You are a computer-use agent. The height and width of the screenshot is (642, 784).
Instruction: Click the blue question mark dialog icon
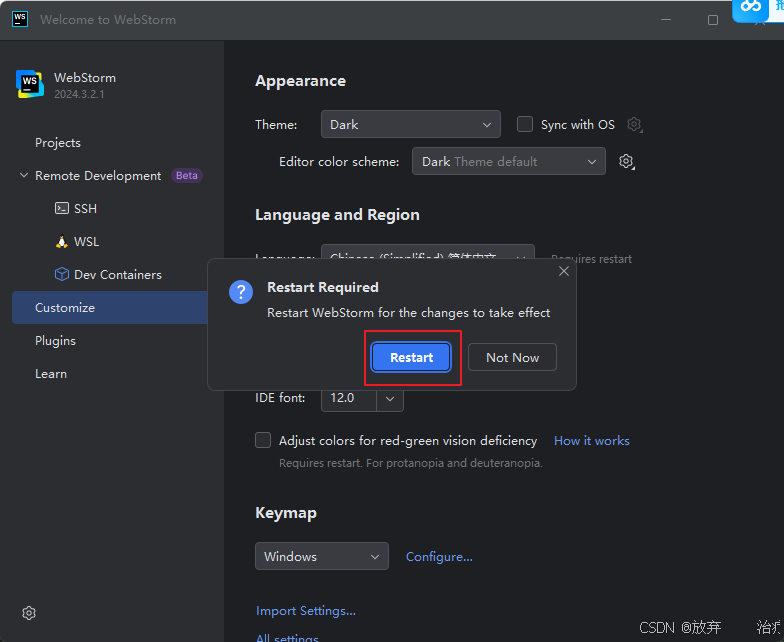point(240,292)
